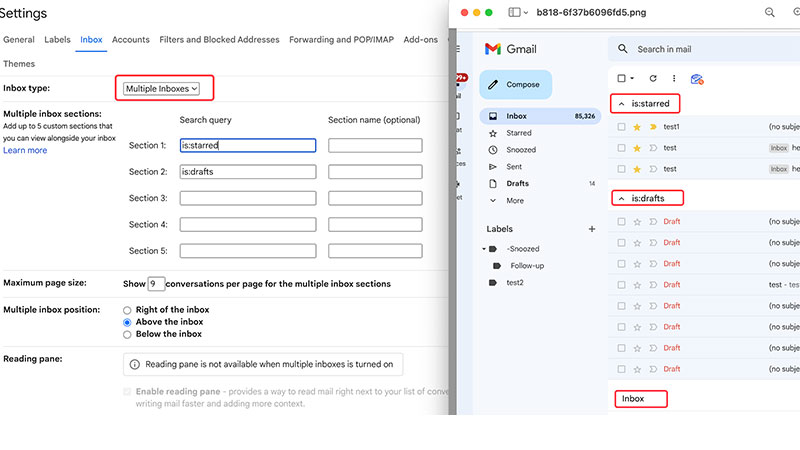Open Forwarding and POP/IMAP tab
Viewport: 800px width, 450px height.
[341, 40]
